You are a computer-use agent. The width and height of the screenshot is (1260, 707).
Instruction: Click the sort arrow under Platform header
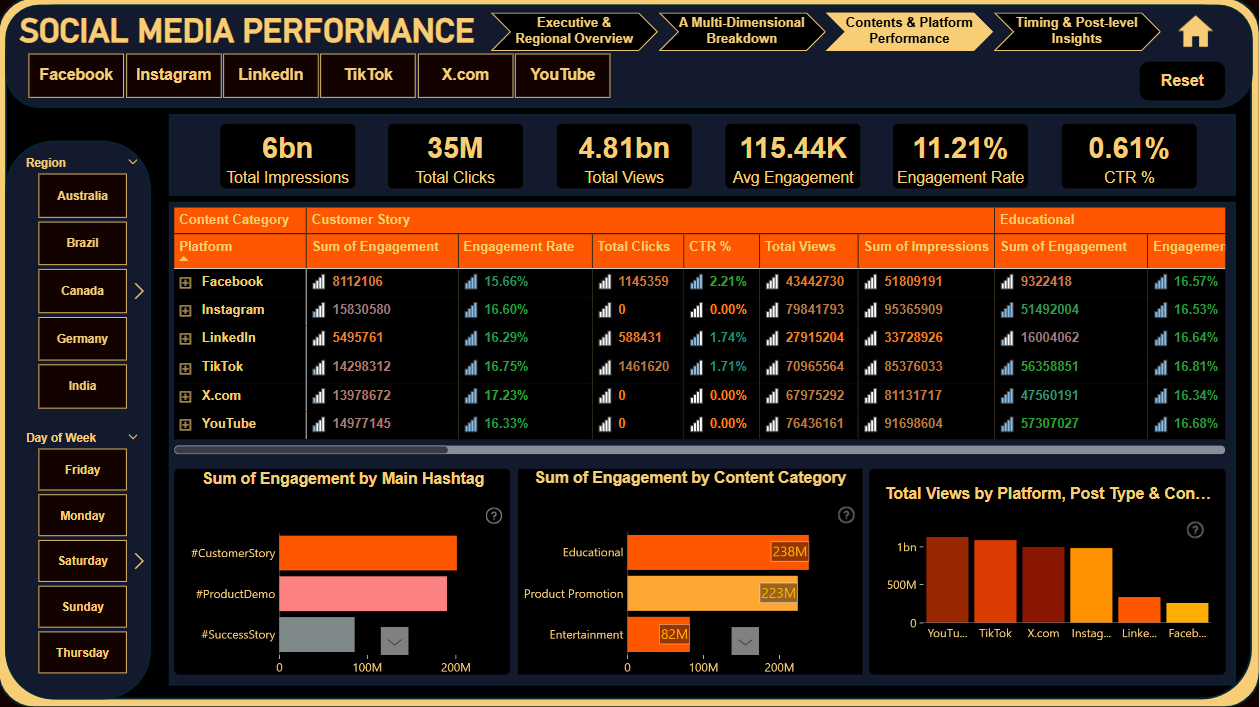tap(184, 260)
